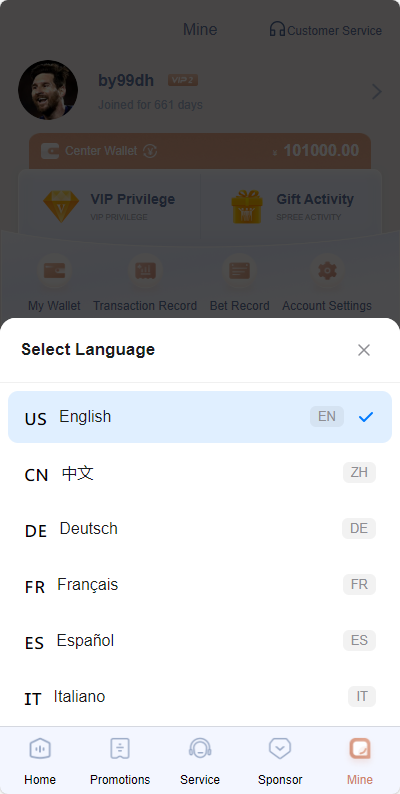Pick Français language option
This screenshot has width=400, height=794.
pyautogui.click(x=200, y=585)
